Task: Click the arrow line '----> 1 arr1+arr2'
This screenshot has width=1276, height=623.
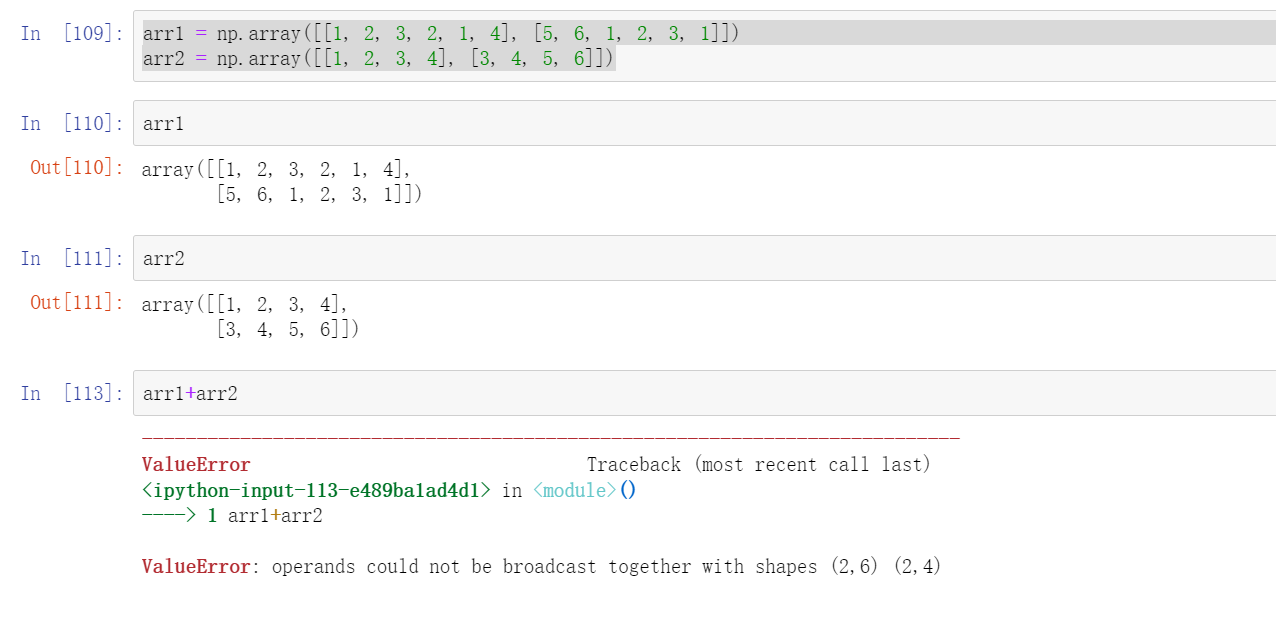Action: pos(232,516)
